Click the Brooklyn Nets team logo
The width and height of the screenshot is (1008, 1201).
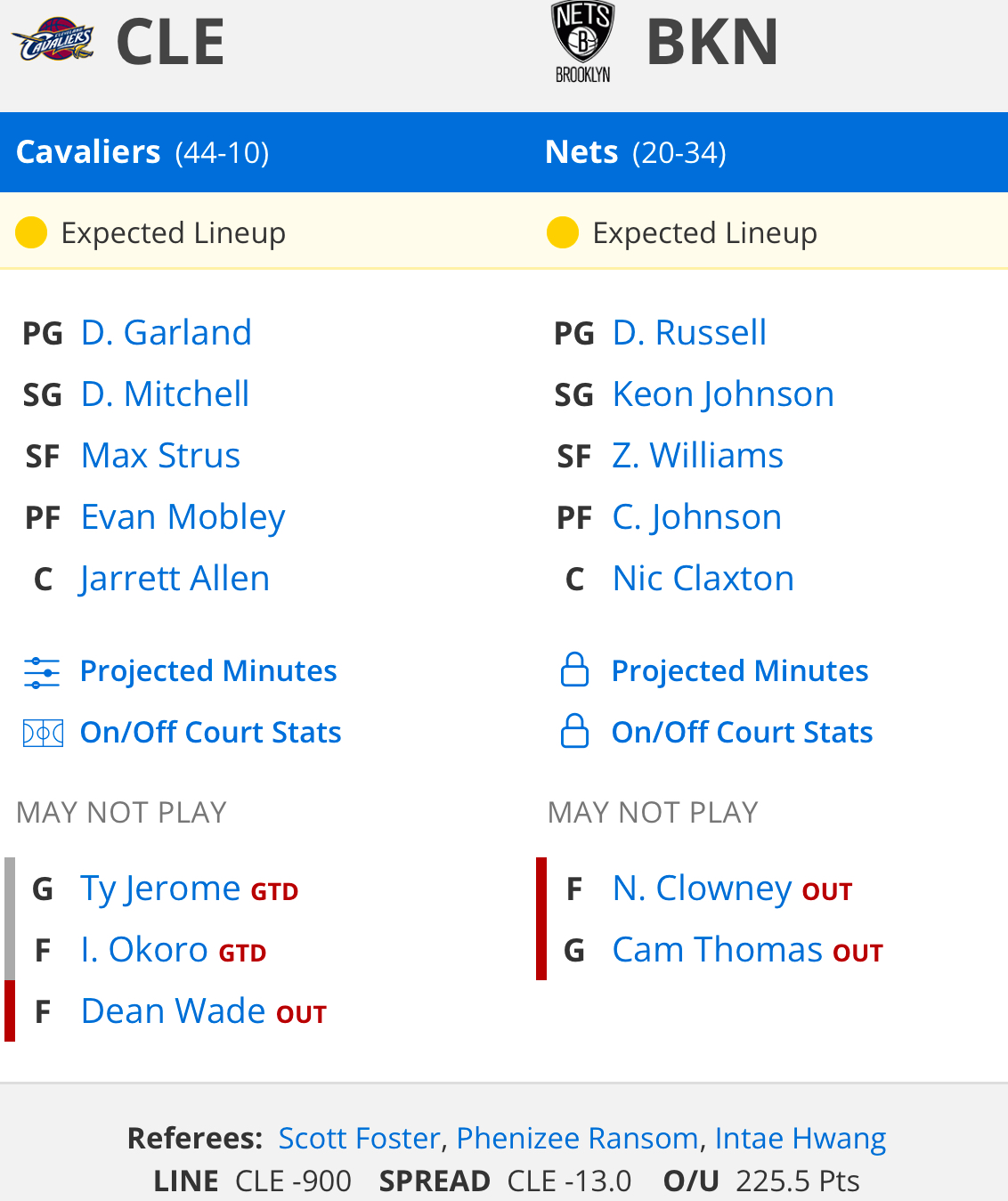pos(583,42)
